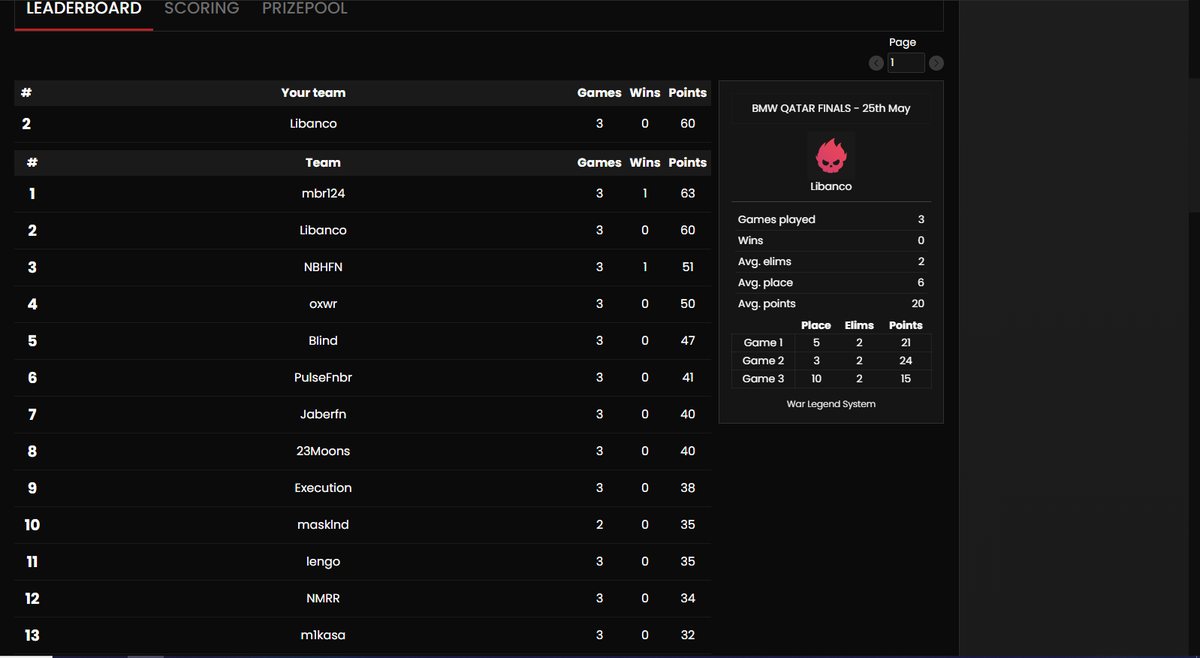Click the Avg. place stat row
Image resolution: width=1200 pixels, height=658 pixels.
831,283
